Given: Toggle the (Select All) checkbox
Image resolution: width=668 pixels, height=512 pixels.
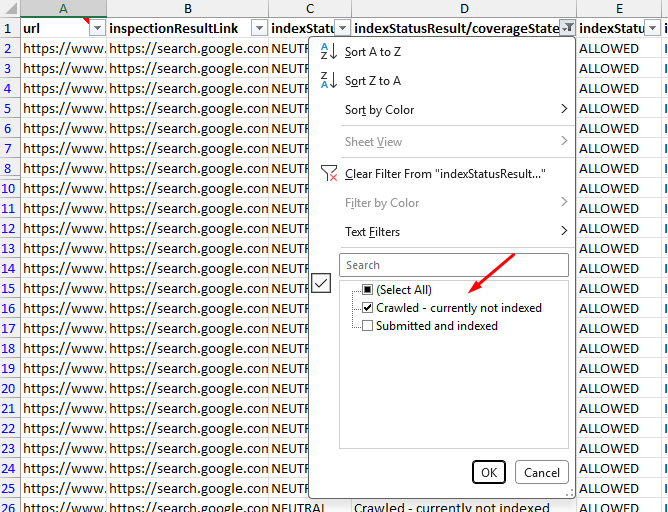Looking at the screenshot, I should click(367, 290).
